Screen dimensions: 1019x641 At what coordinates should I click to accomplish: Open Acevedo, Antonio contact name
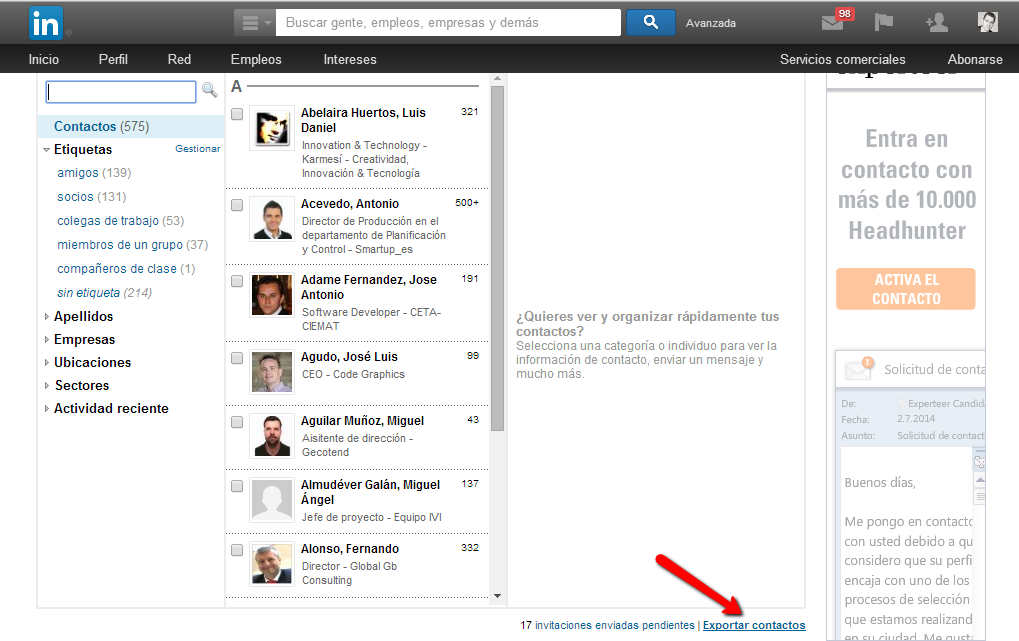[x=350, y=204]
